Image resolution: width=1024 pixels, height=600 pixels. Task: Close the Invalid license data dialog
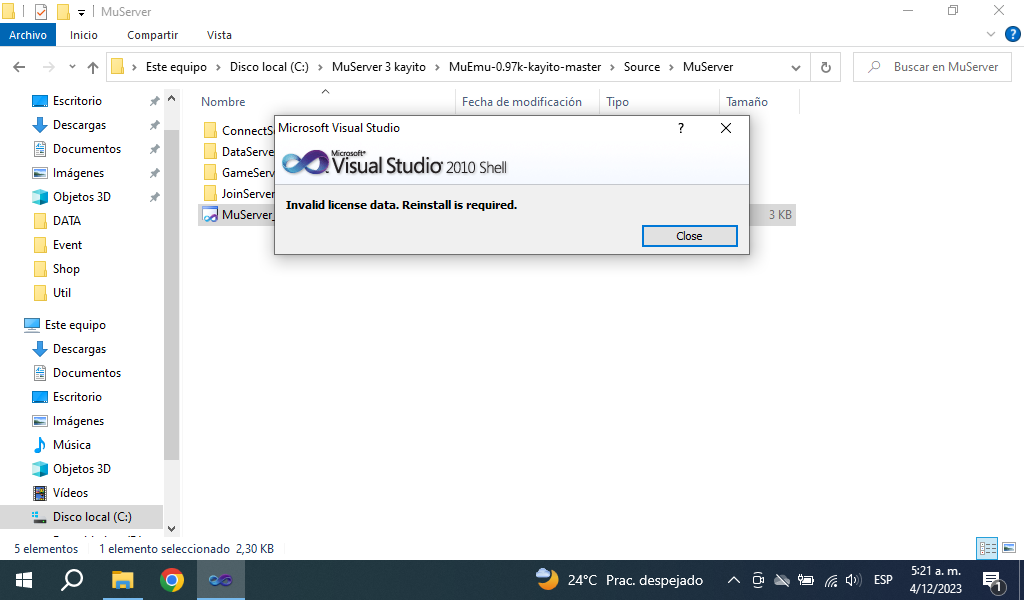point(689,236)
